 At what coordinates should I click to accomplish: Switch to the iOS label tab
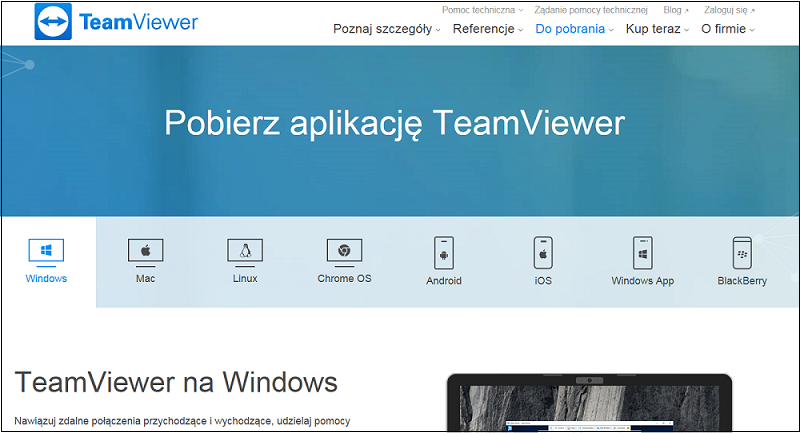[x=543, y=281]
